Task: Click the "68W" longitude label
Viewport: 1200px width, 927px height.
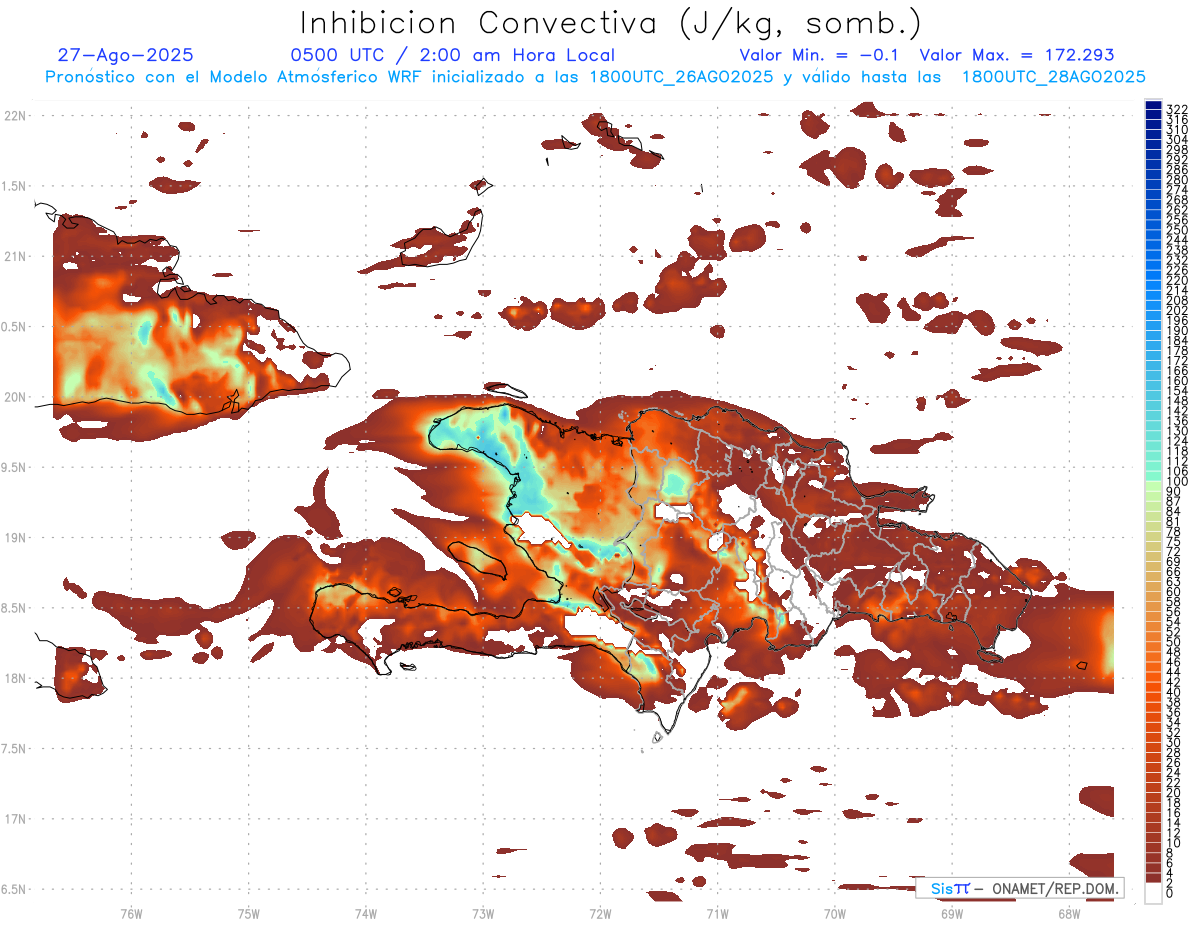Action: click(x=1069, y=913)
